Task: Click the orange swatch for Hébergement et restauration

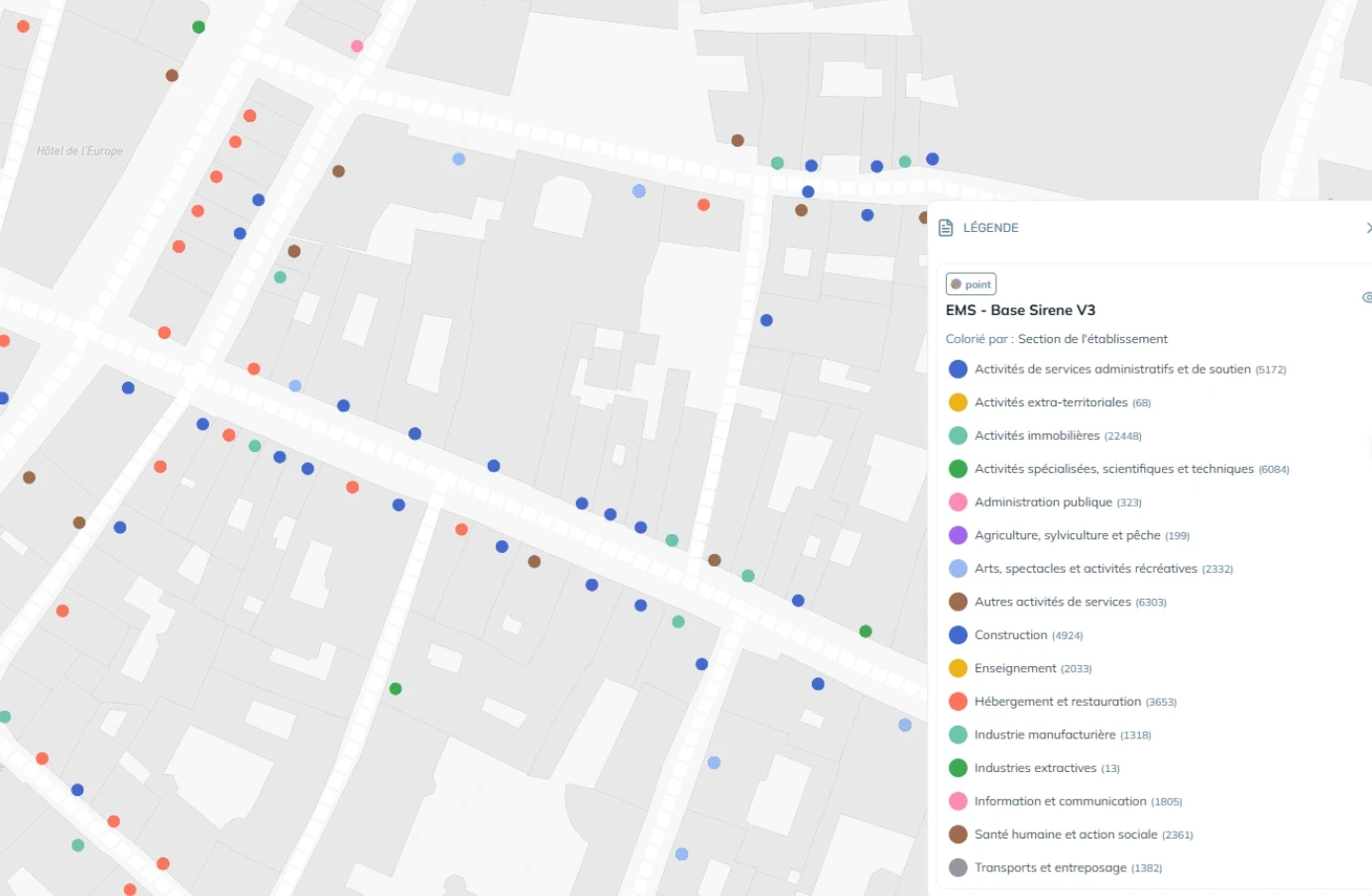Action: point(958,702)
